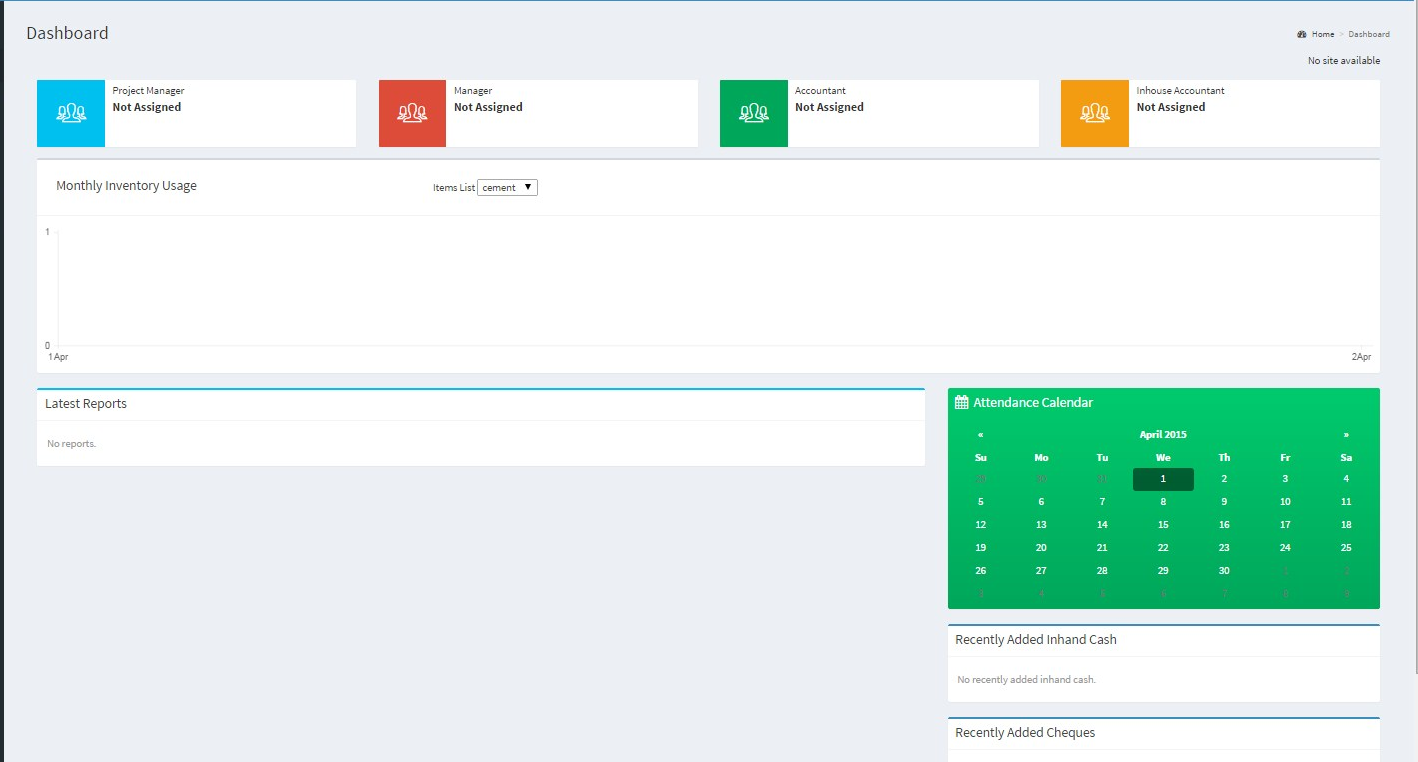Image resolution: width=1418 pixels, height=762 pixels.
Task: Select April 24 in the calendar
Action: click(x=1285, y=548)
